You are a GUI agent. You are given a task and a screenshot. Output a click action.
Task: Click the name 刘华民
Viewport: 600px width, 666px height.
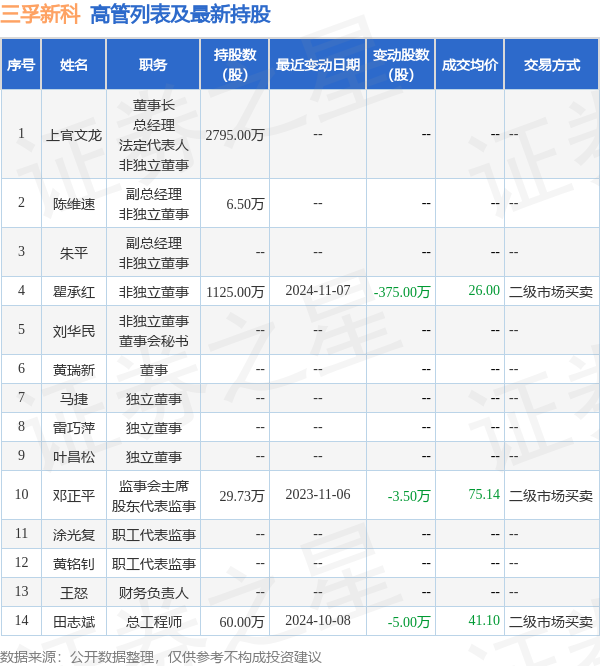(x=74, y=331)
